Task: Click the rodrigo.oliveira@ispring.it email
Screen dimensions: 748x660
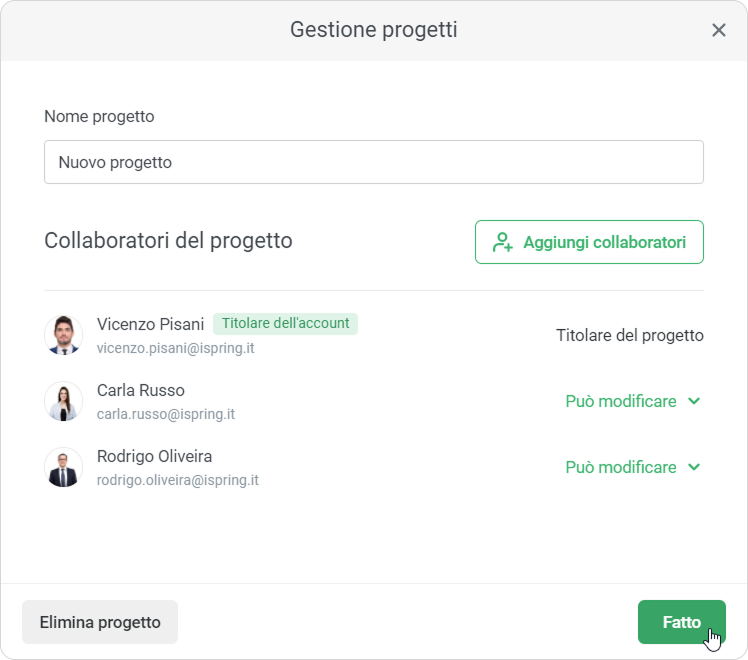Action: tap(178, 480)
